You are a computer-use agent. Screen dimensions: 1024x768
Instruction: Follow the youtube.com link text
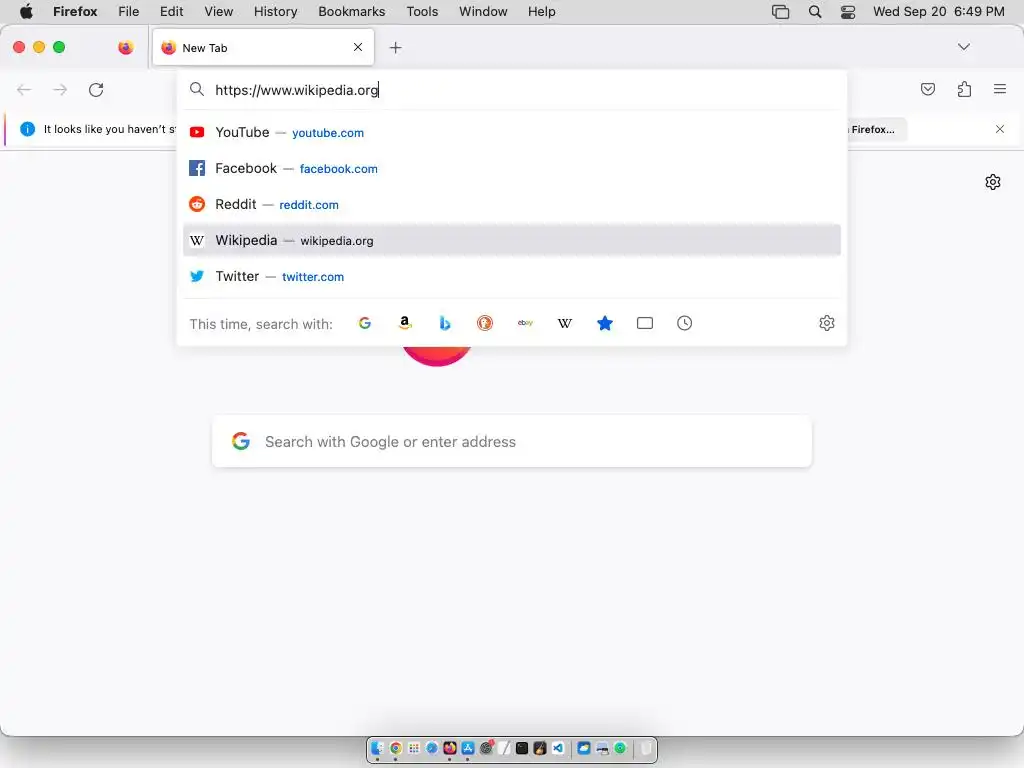point(328,133)
